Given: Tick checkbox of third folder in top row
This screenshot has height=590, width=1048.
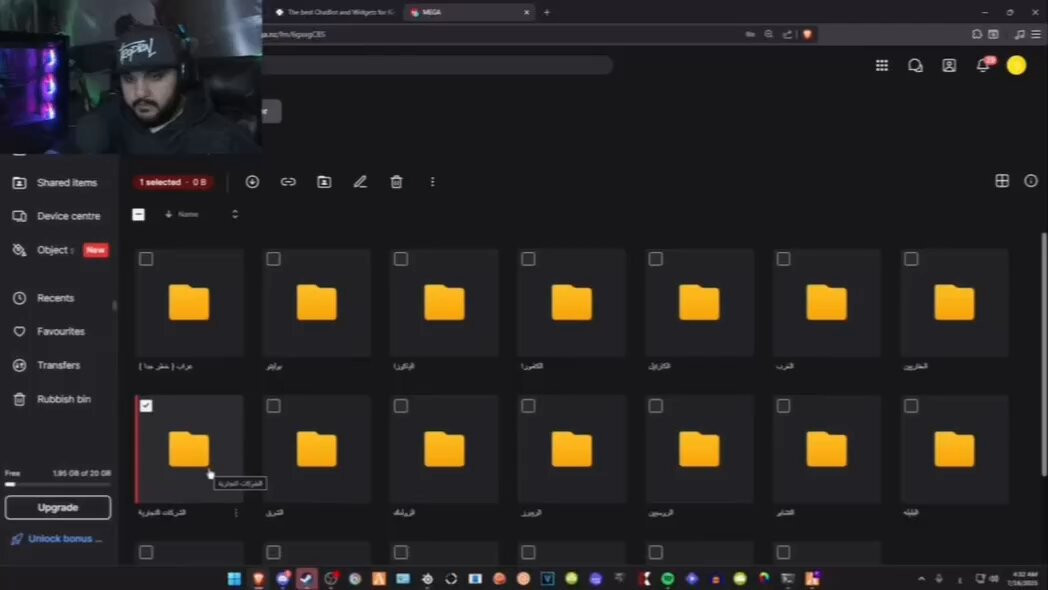Looking at the screenshot, I should pos(401,259).
